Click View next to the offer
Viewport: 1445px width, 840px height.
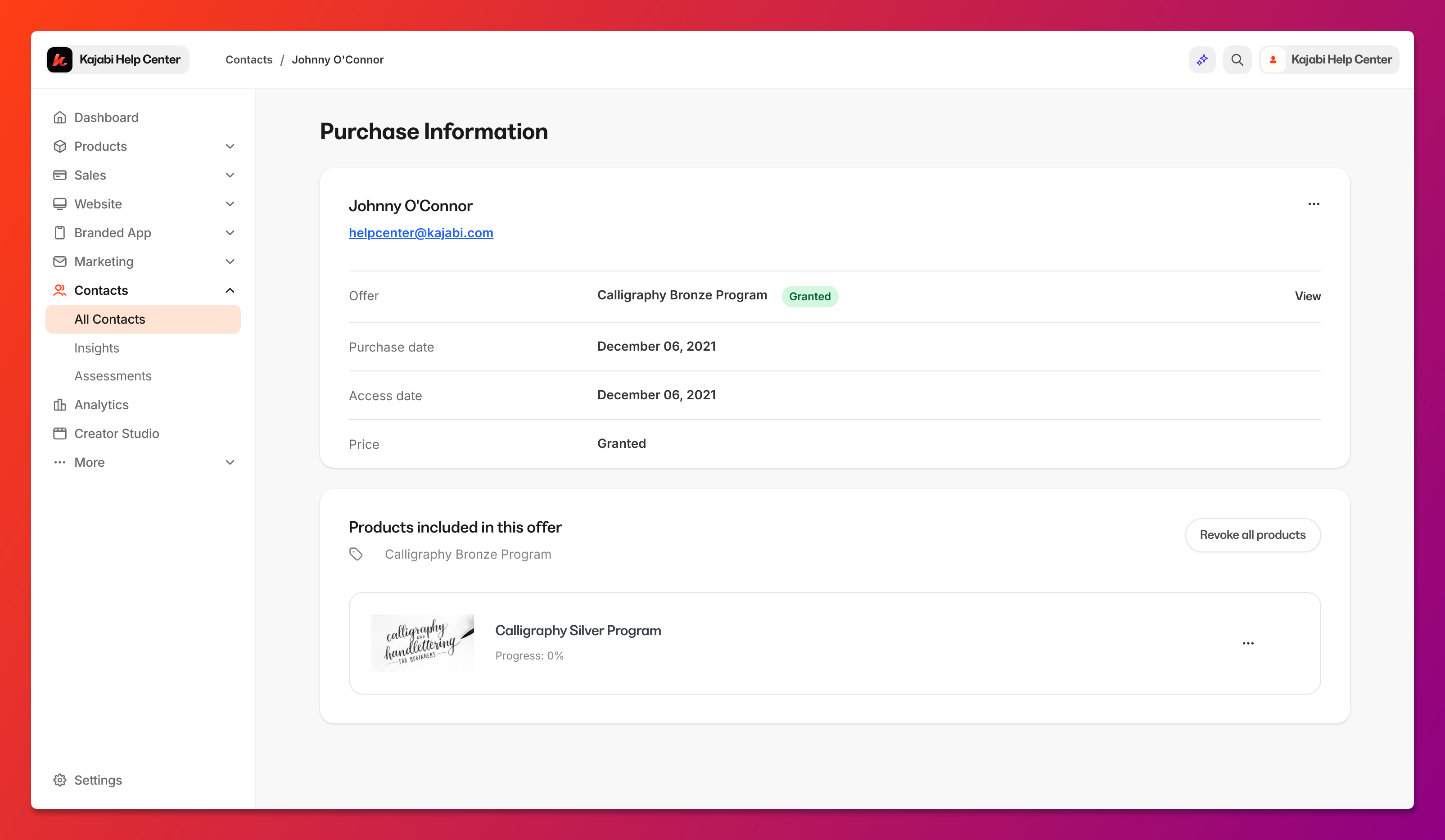click(1307, 296)
